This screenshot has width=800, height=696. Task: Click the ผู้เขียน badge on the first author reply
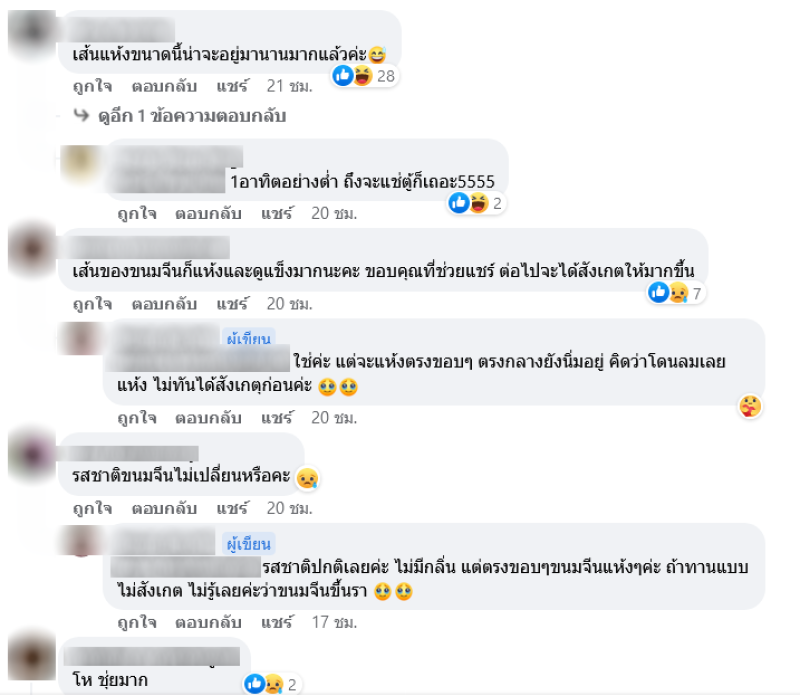[248, 338]
